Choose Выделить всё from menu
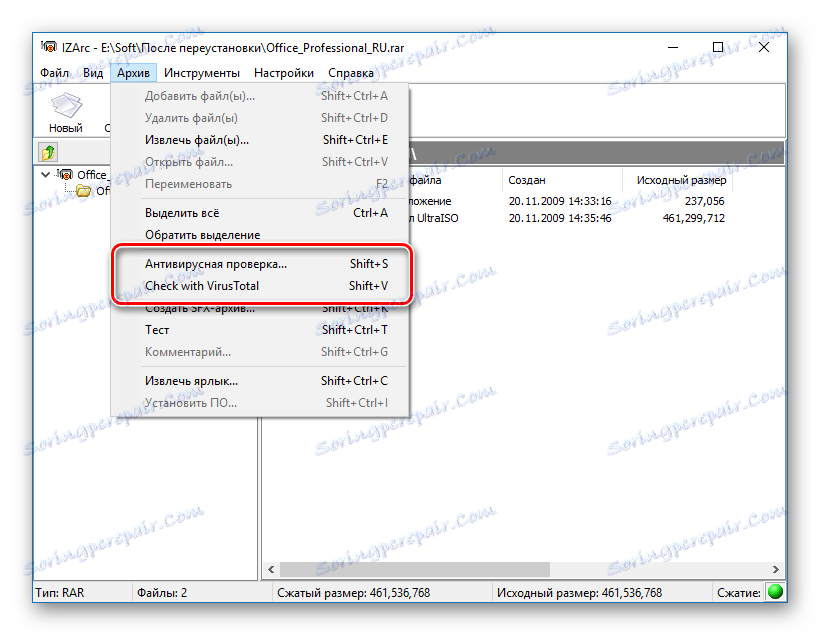The height and width of the screenshot is (635, 820). coord(260,213)
